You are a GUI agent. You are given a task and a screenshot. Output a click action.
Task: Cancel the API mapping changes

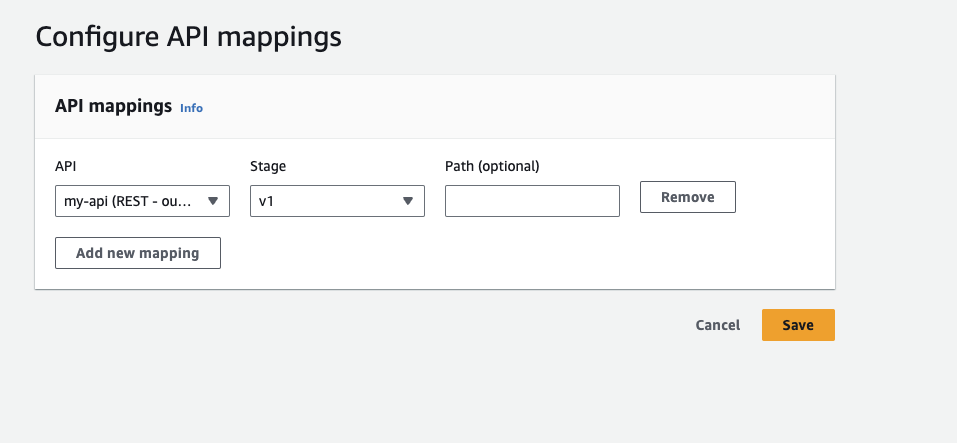click(x=718, y=325)
